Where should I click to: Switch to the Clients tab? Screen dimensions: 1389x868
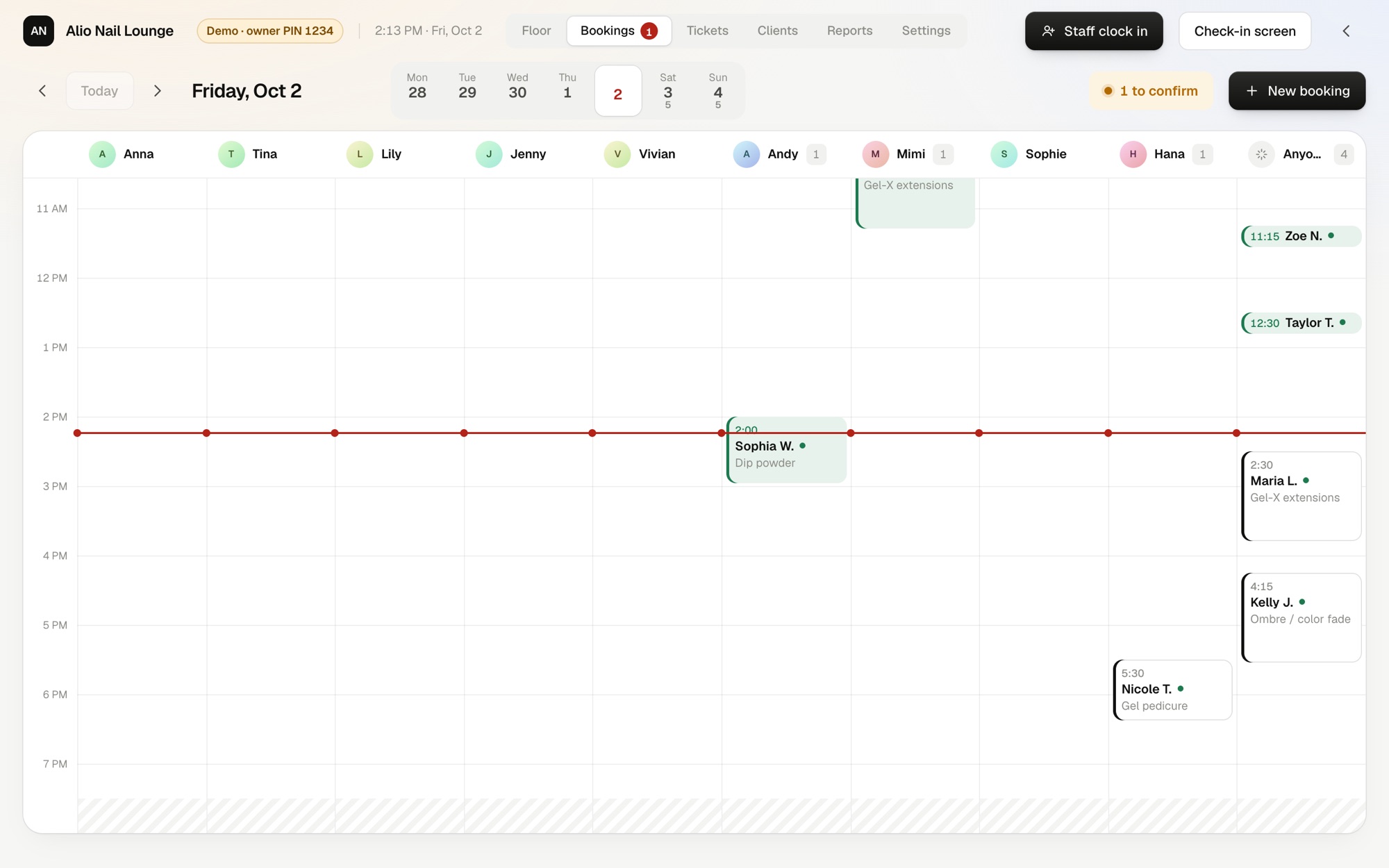777,31
